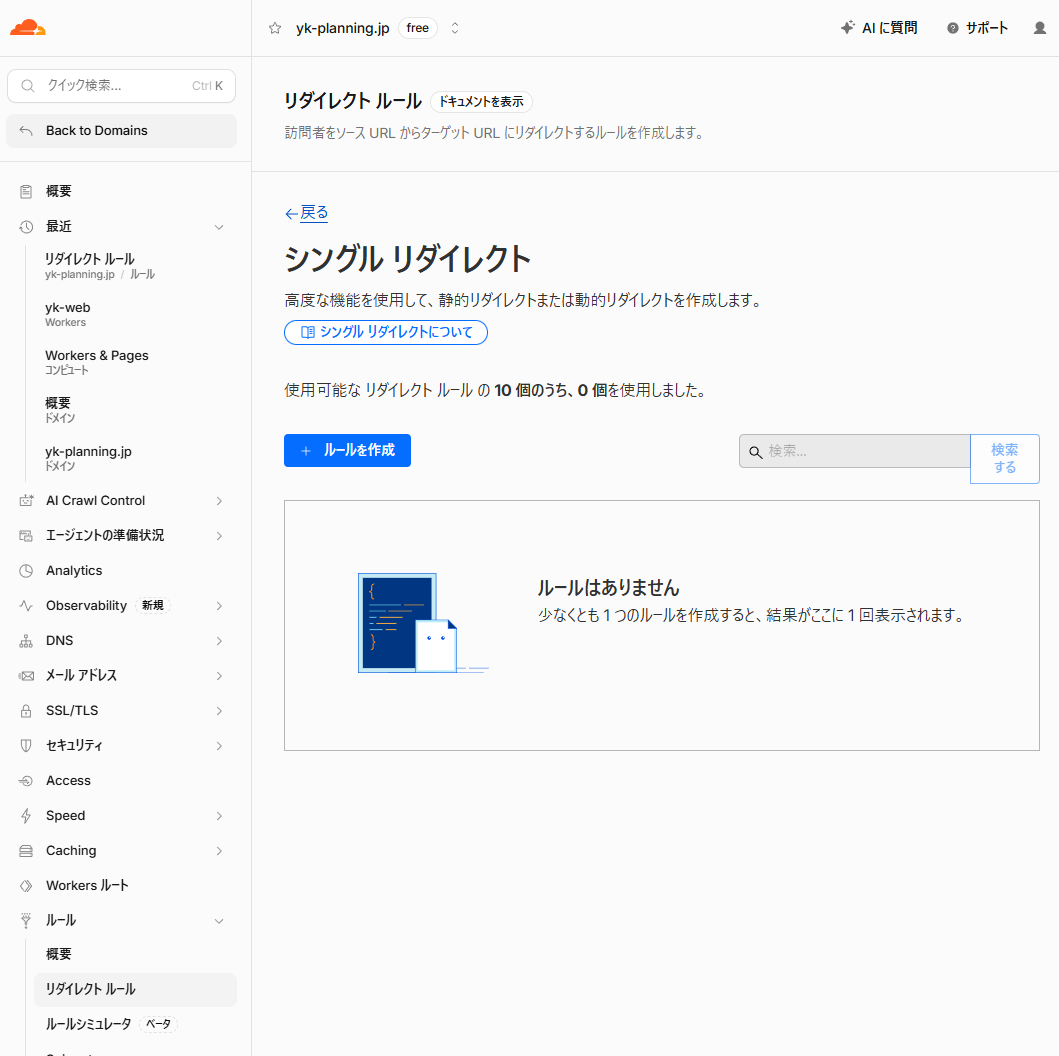Screen dimensions: 1059x1056
Task: Click the ←戻る back link
Action: coord(307,213)
